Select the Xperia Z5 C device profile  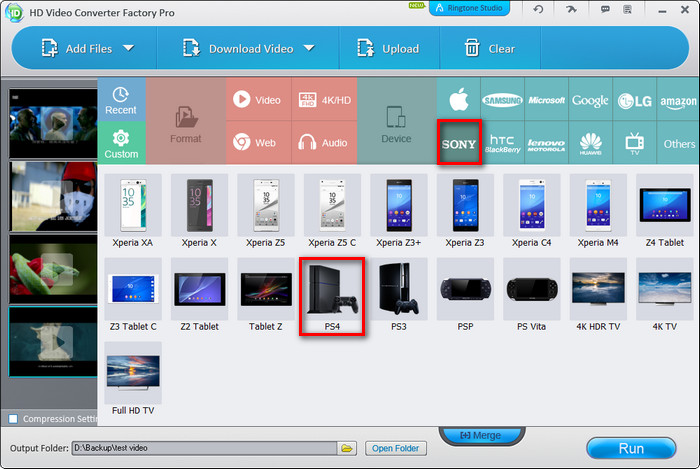(x=332, y=211)
